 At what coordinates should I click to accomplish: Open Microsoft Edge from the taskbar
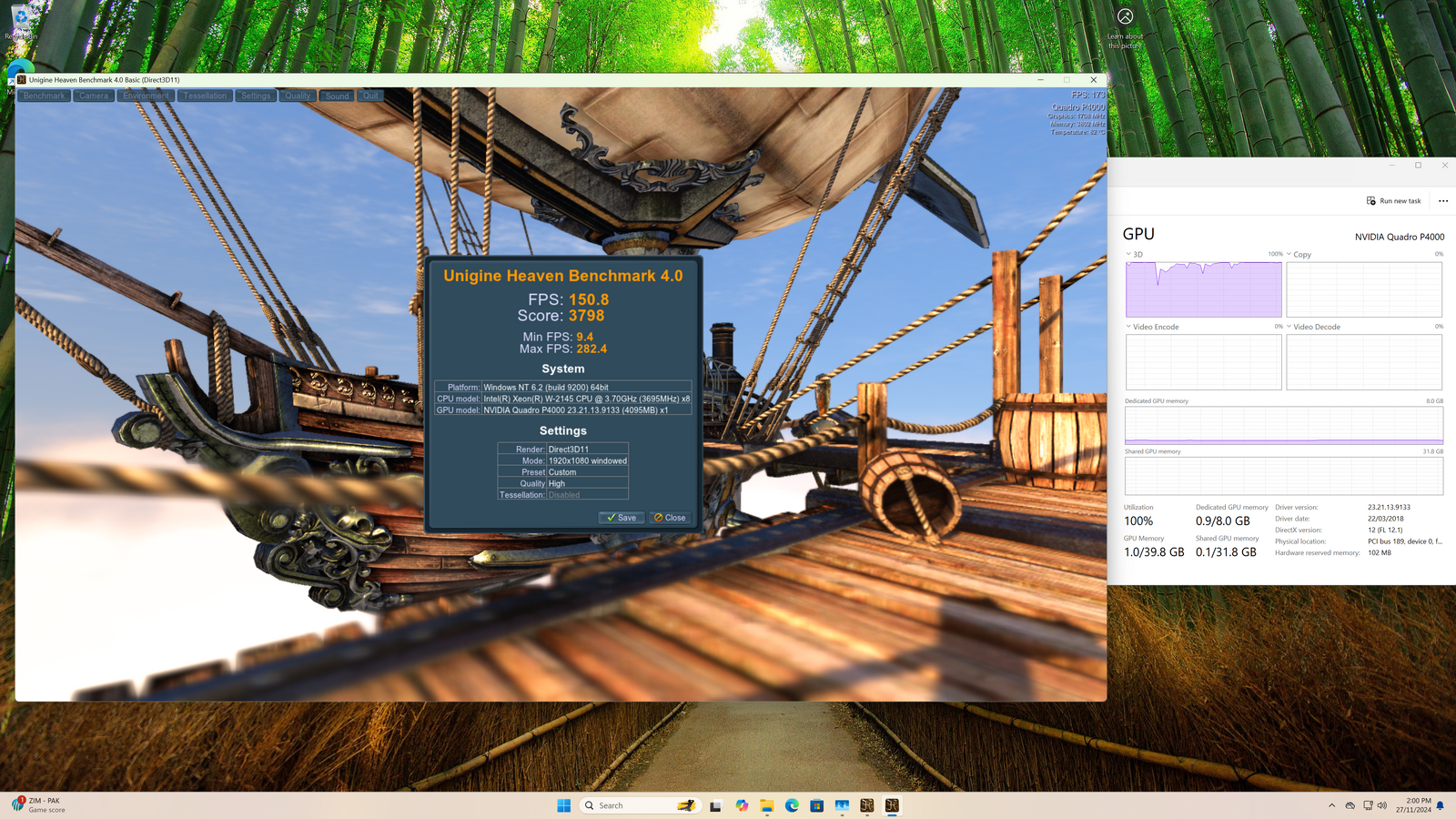pos(792,805)
